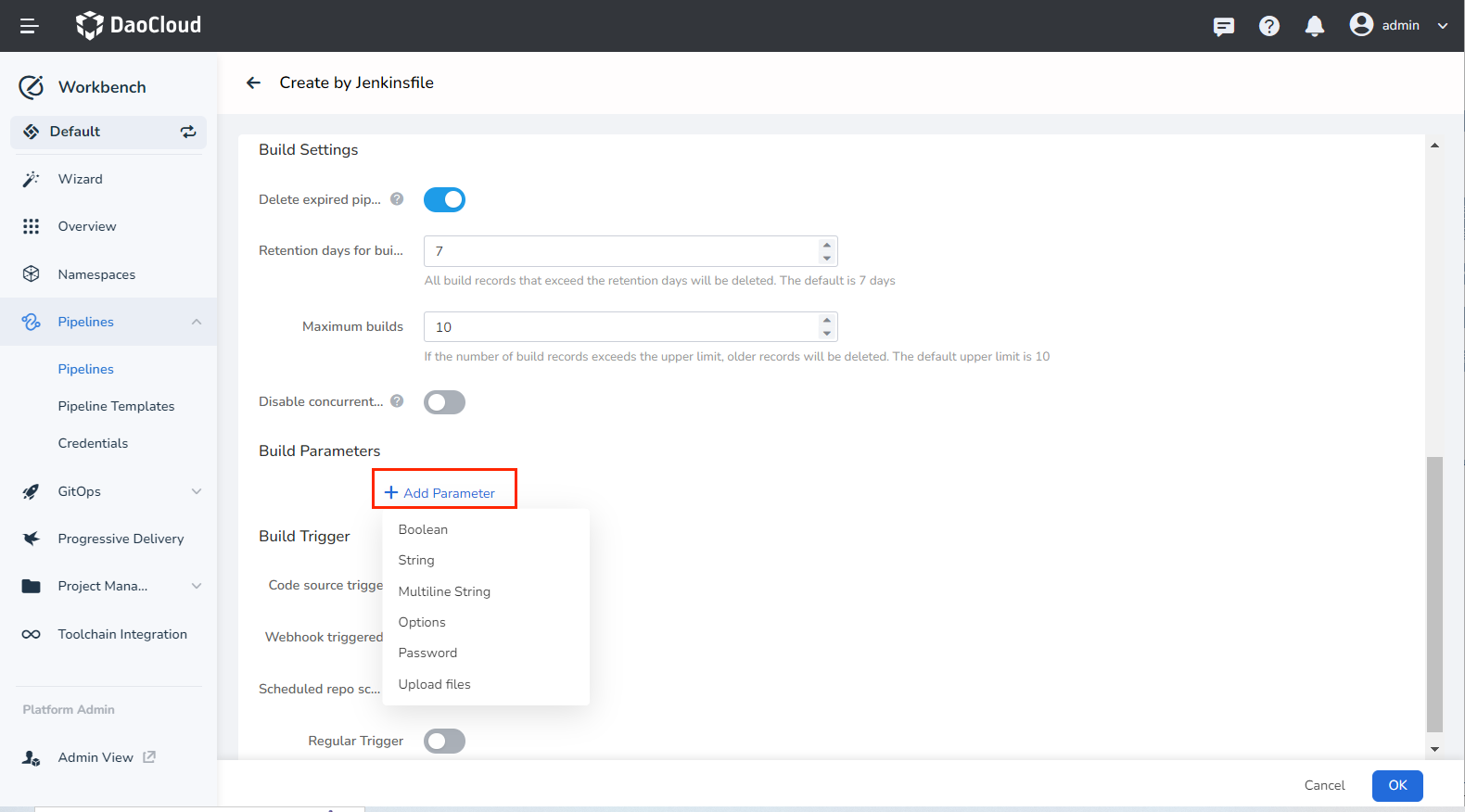The image size is (1465, 812).
Task: Click the Add Parameter button
Action: [440, 493]
